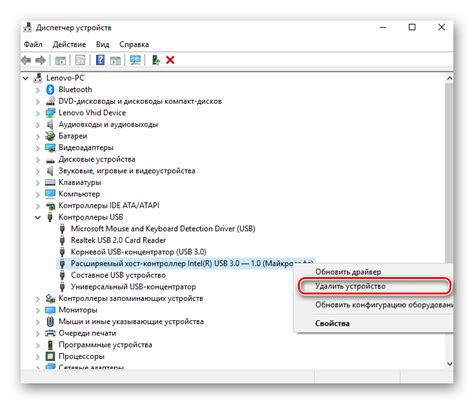Open the Файл menu
474x404 pixels.
click(x=33, y=44)
